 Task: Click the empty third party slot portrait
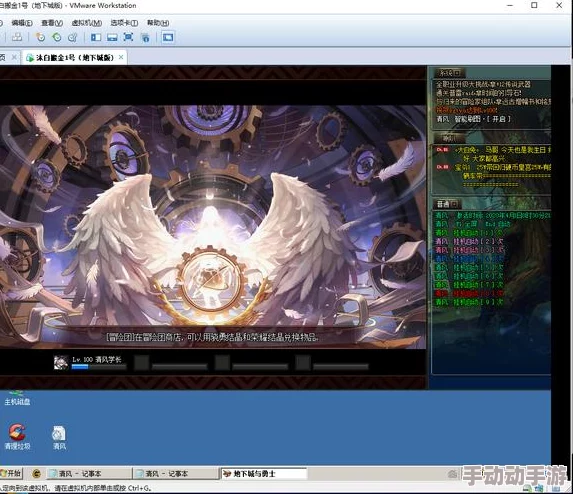pyautogui.click(x=222, y=362)
